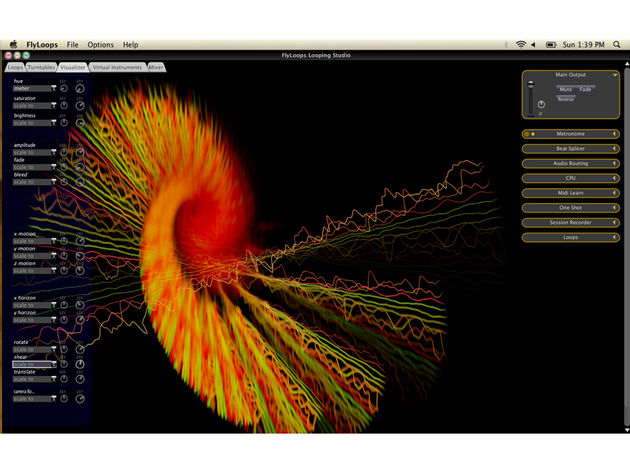Screen dimensions: 630x473
Task: Click the large knob in the hue row
Action: 80,88
